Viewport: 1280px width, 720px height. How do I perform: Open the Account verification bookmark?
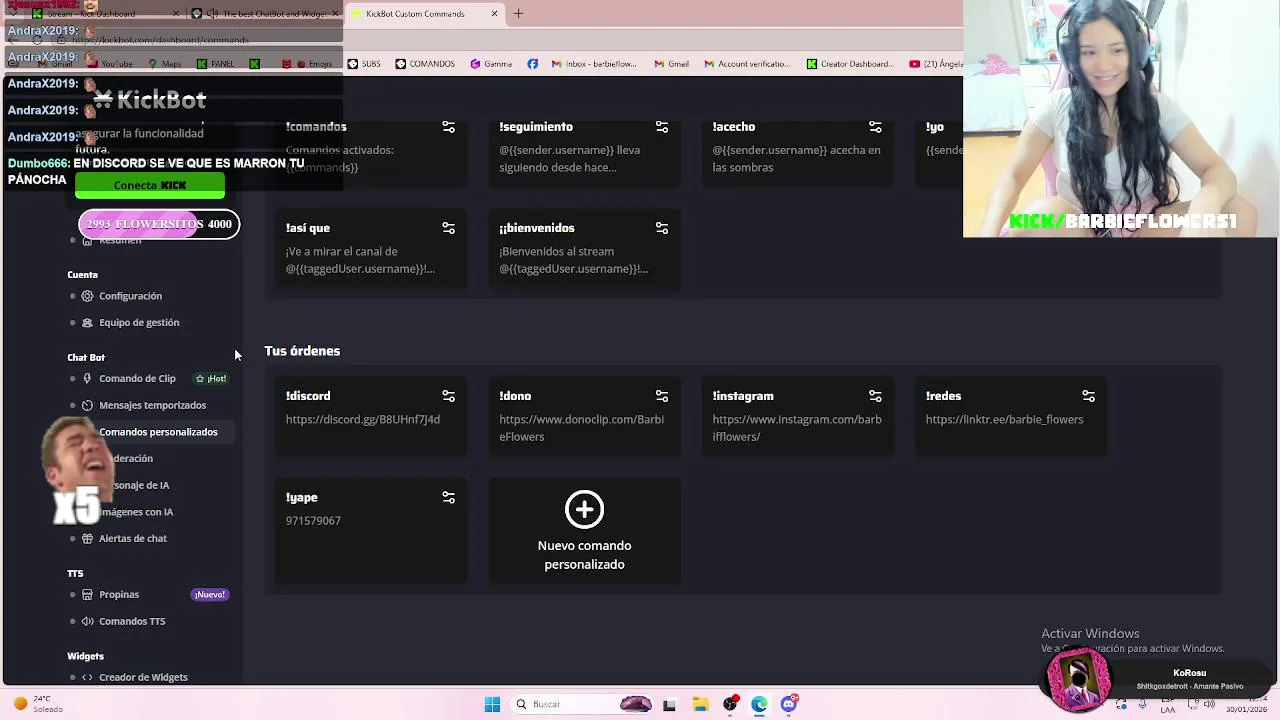pos(747,64)
